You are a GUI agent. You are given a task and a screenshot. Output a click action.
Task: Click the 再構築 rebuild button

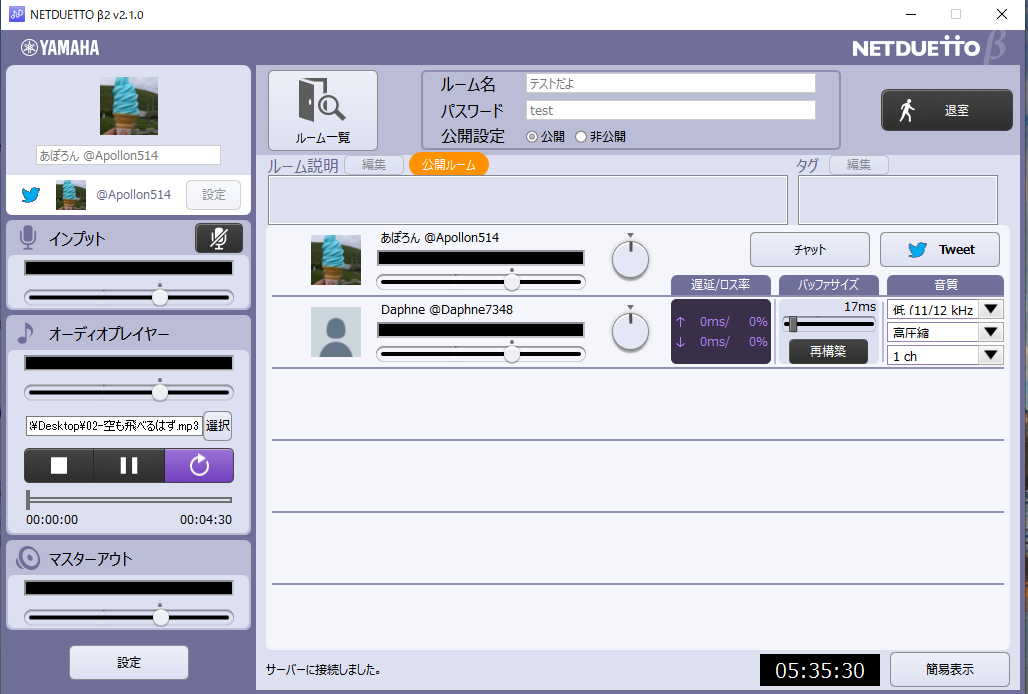(828, 351)
